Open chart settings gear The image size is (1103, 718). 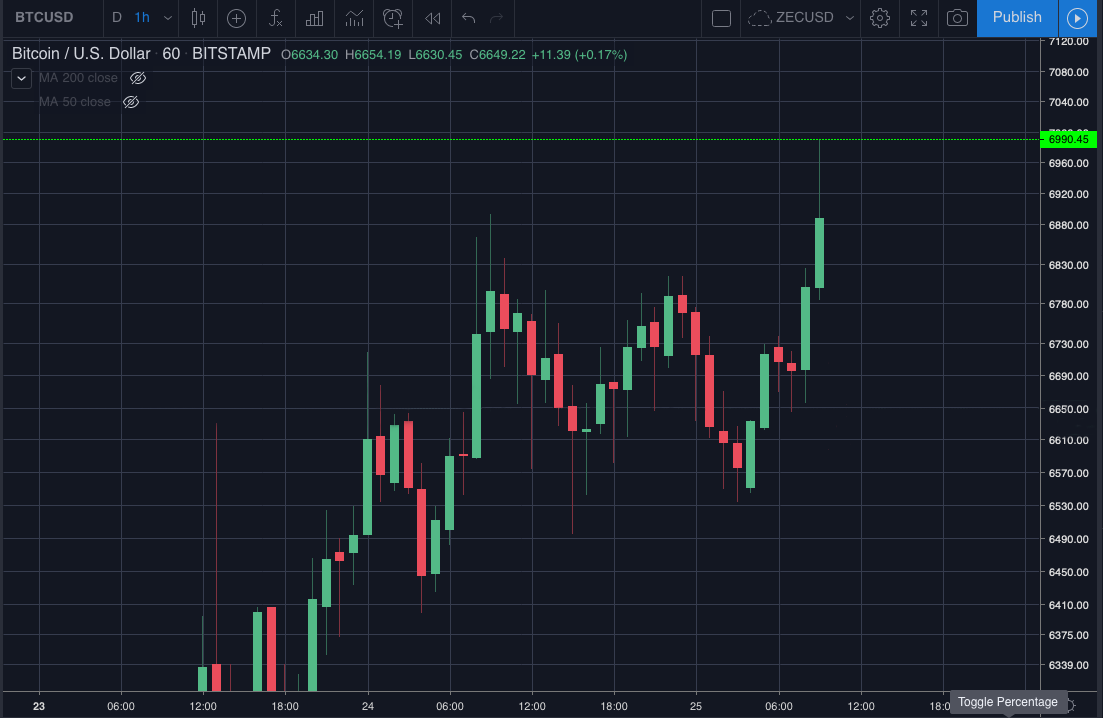(879, 18)
